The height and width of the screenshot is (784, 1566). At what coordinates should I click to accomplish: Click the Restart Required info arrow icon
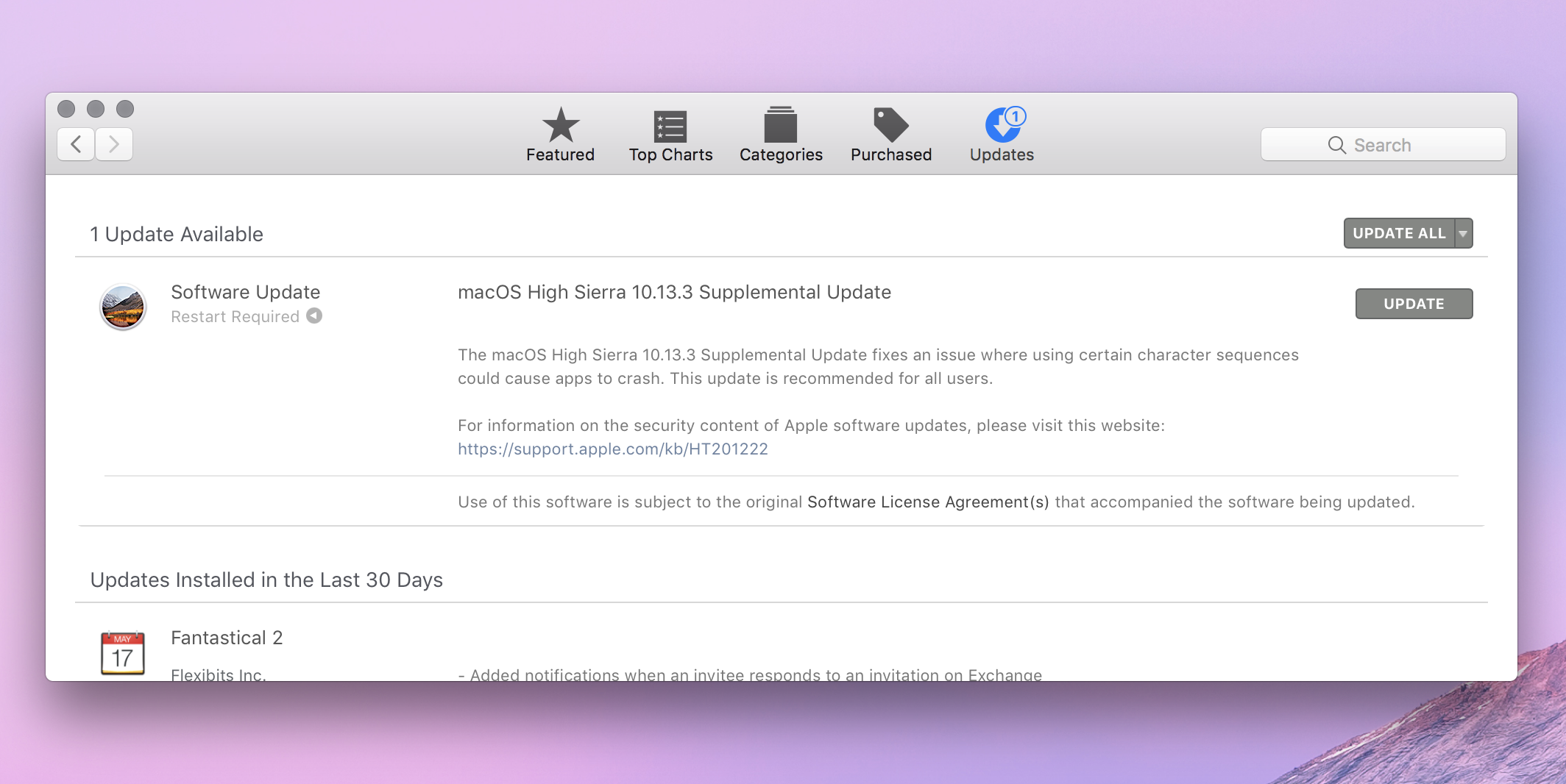coord(314,316)
